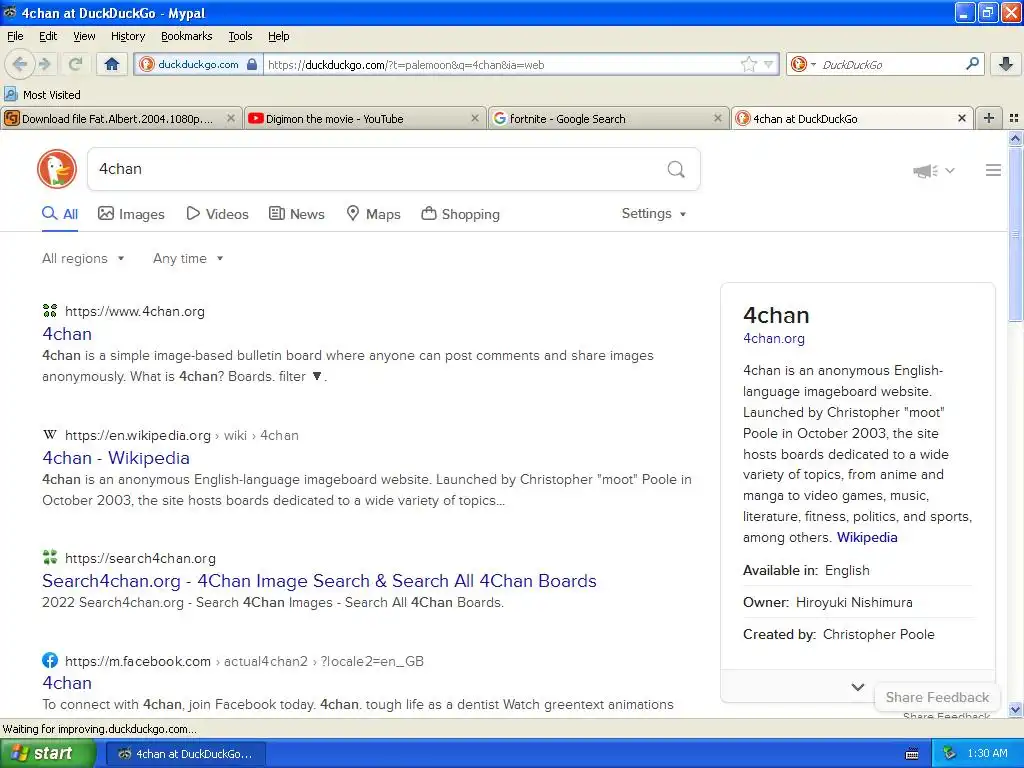Click the page vertical scrollbar thumb
1024x768 pixels.
(1016, 233)
